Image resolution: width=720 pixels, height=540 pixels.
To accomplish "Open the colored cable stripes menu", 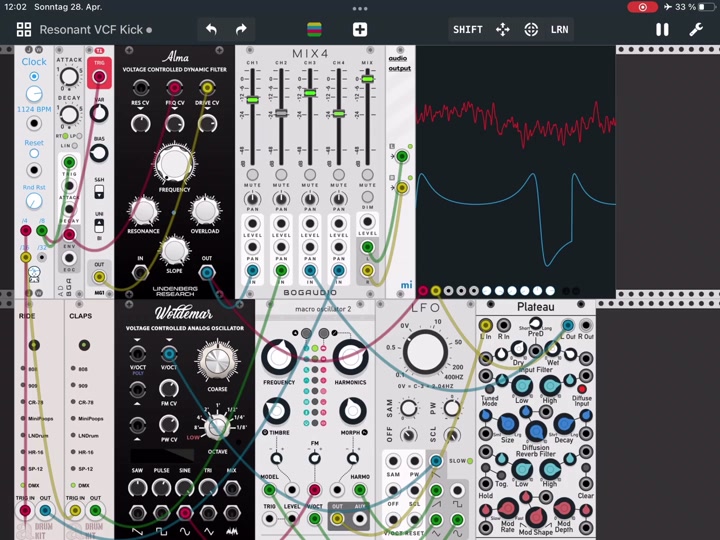I will click(x=315, y=29).
